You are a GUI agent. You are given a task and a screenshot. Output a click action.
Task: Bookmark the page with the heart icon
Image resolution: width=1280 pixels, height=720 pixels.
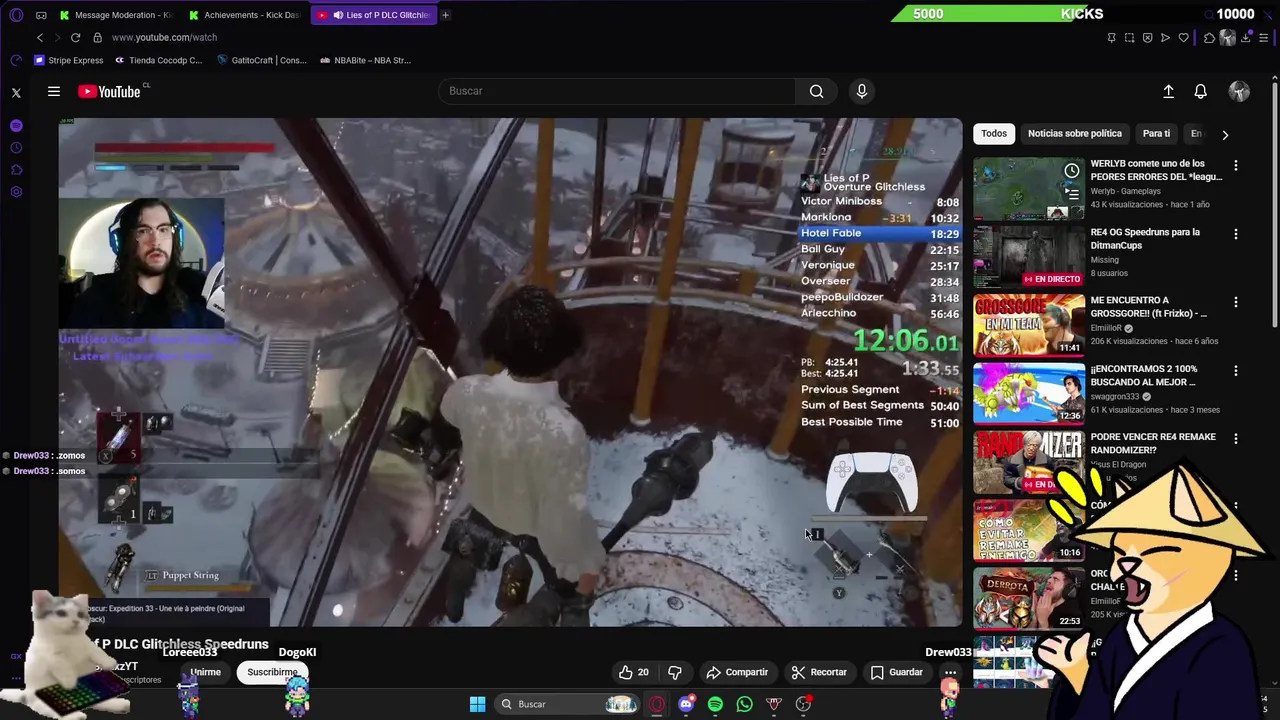[1184, 38]
